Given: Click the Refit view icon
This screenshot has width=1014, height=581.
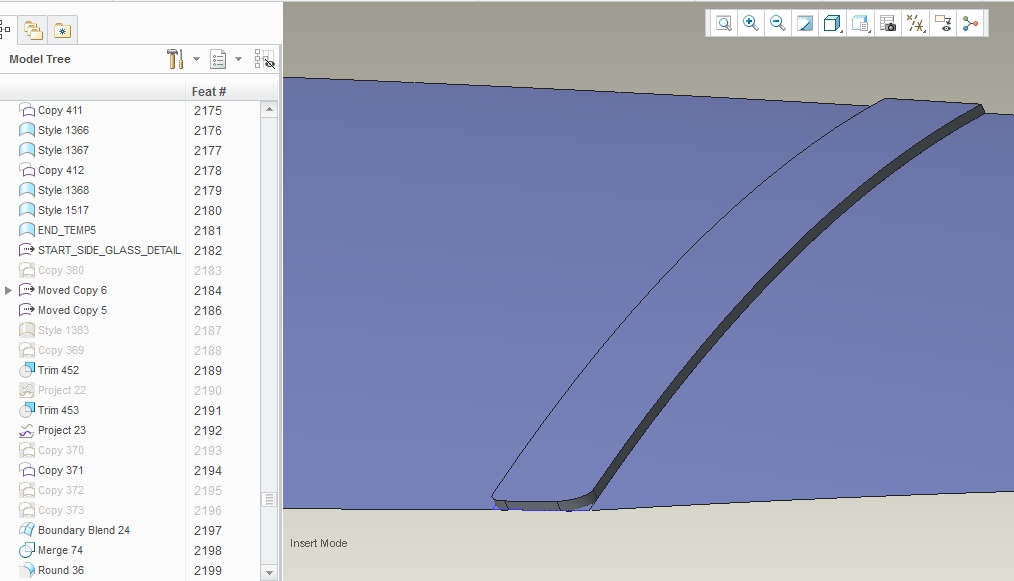Looking at the screenshot, I should (724, 24).
